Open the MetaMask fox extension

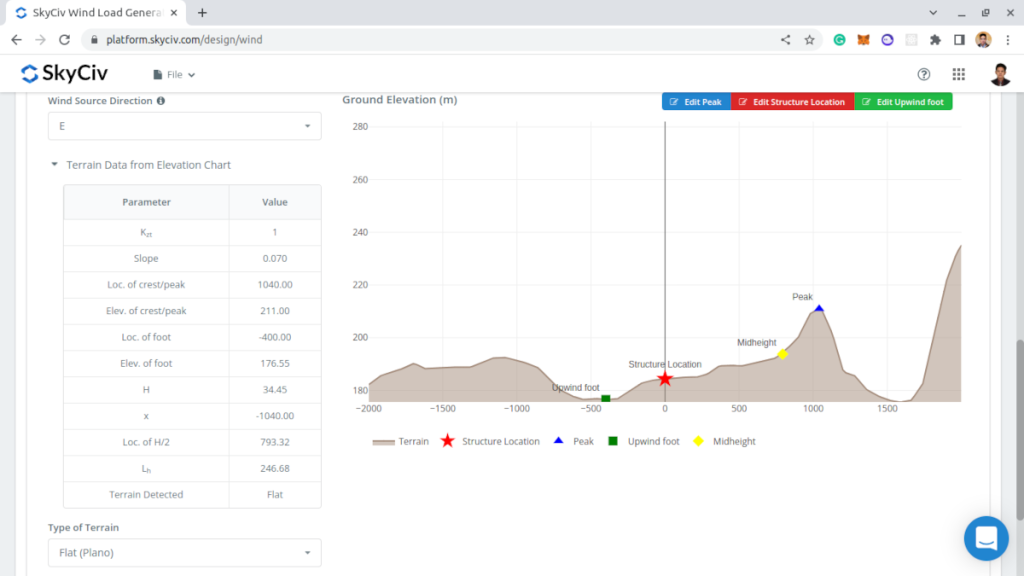[862, 40]
